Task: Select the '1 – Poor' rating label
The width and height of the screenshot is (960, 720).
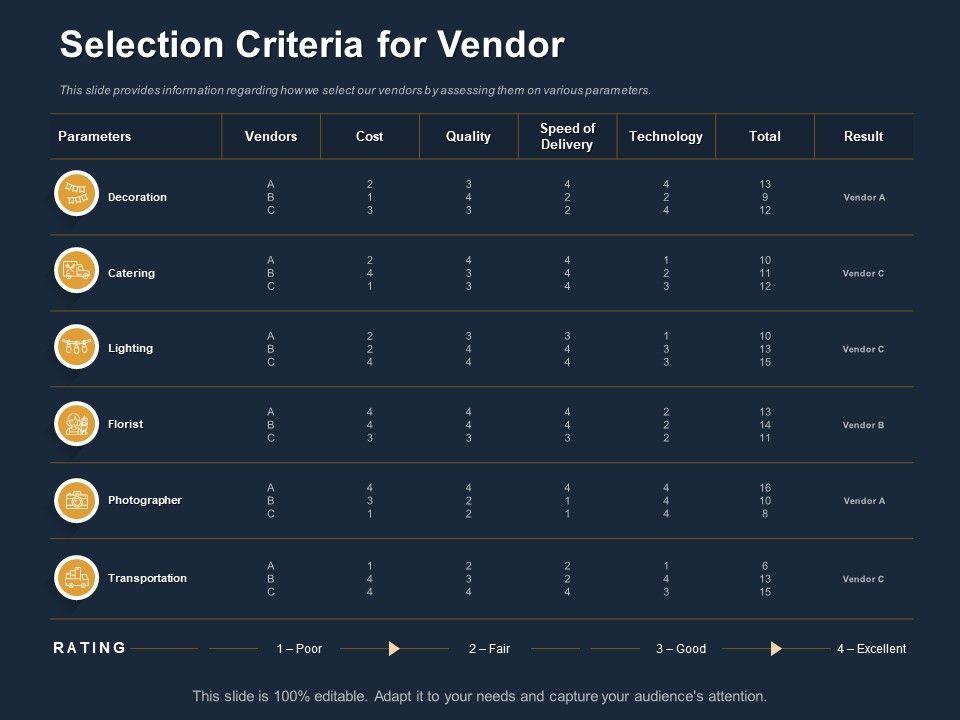Action: [299, 649]
